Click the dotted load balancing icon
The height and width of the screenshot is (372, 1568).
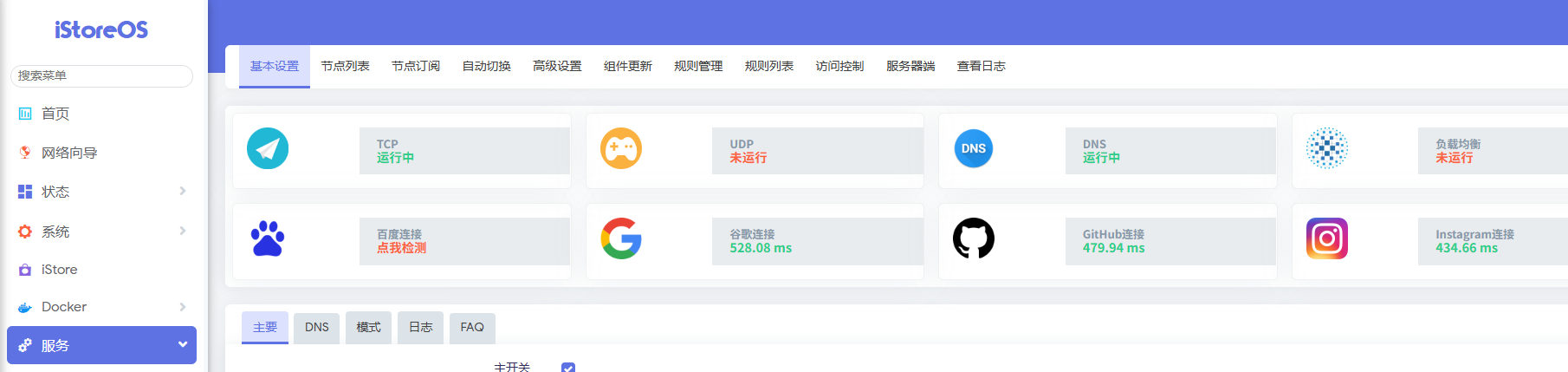pyautogui.click(x=1327, y=148)
